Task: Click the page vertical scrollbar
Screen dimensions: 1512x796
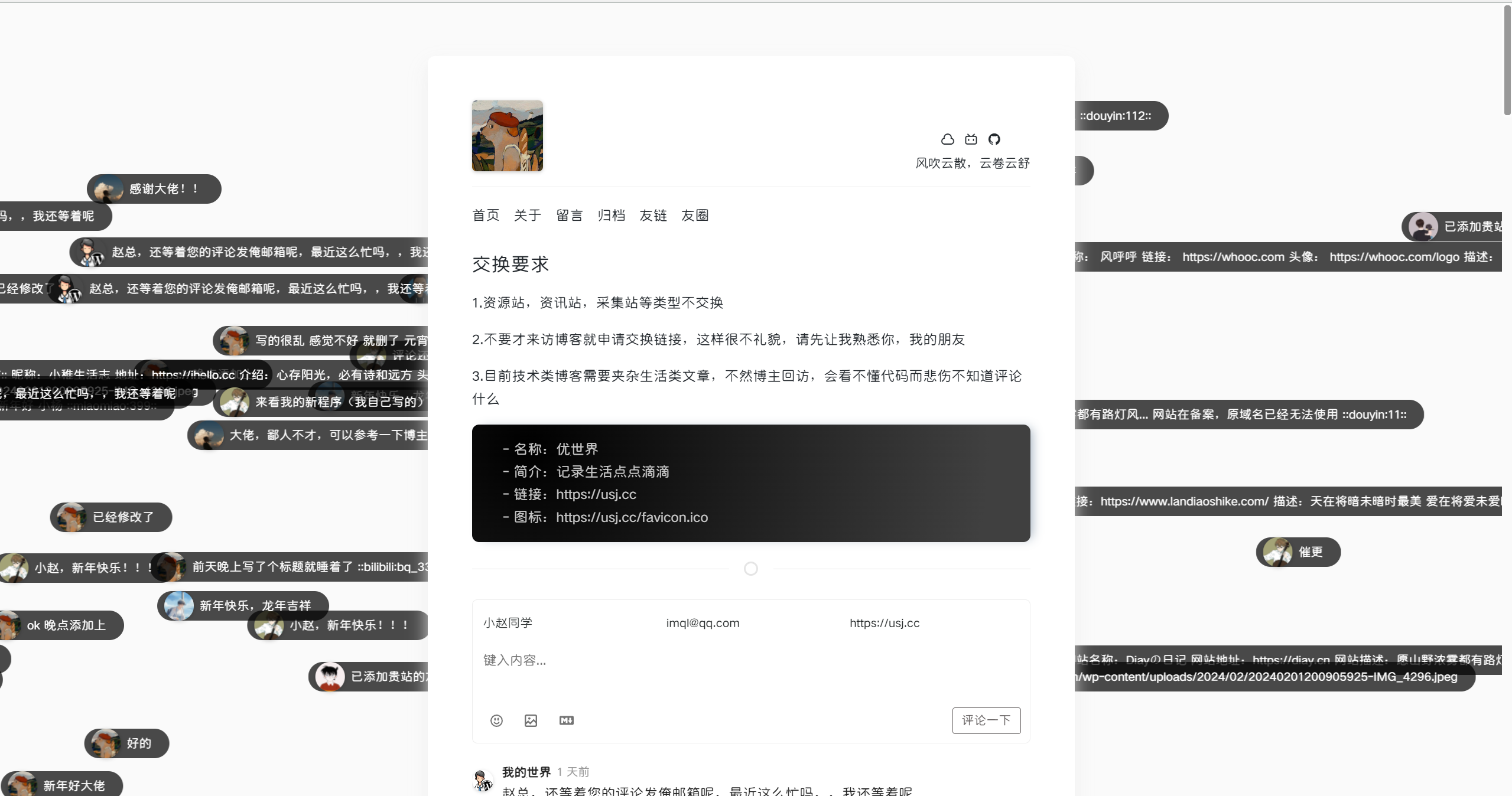Action: (x=1507, y=59)
